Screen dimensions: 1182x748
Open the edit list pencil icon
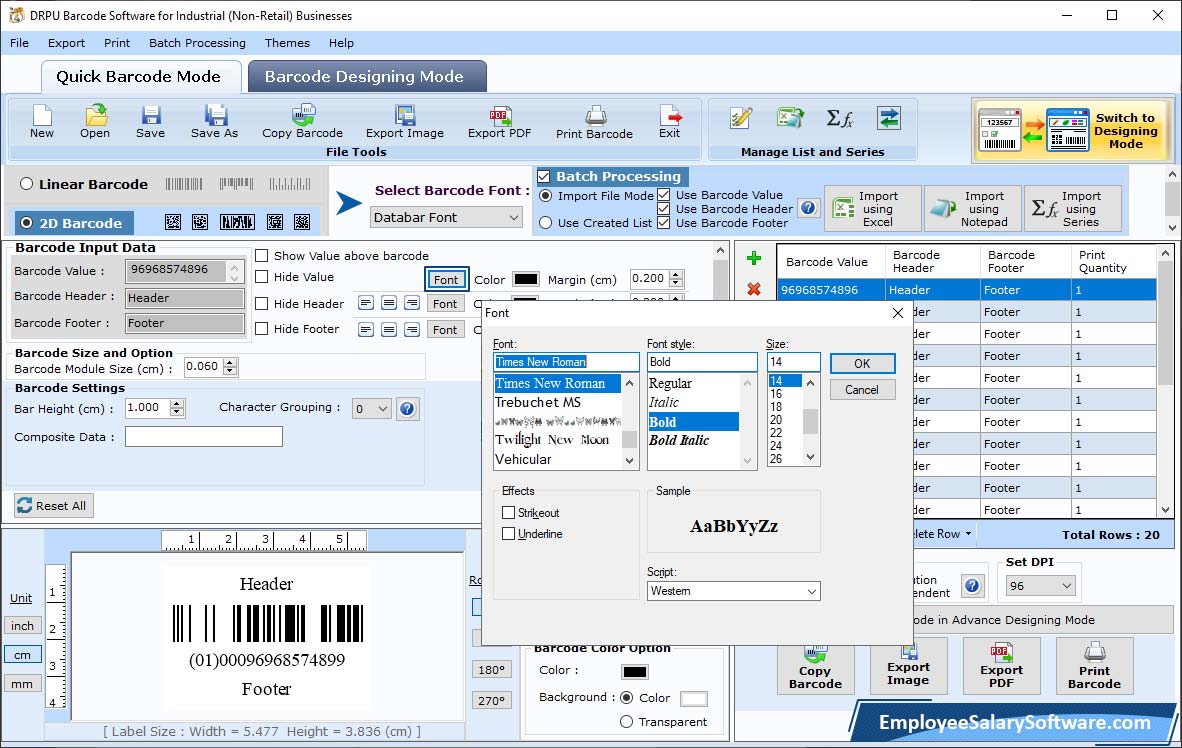(x=741, y=118)
